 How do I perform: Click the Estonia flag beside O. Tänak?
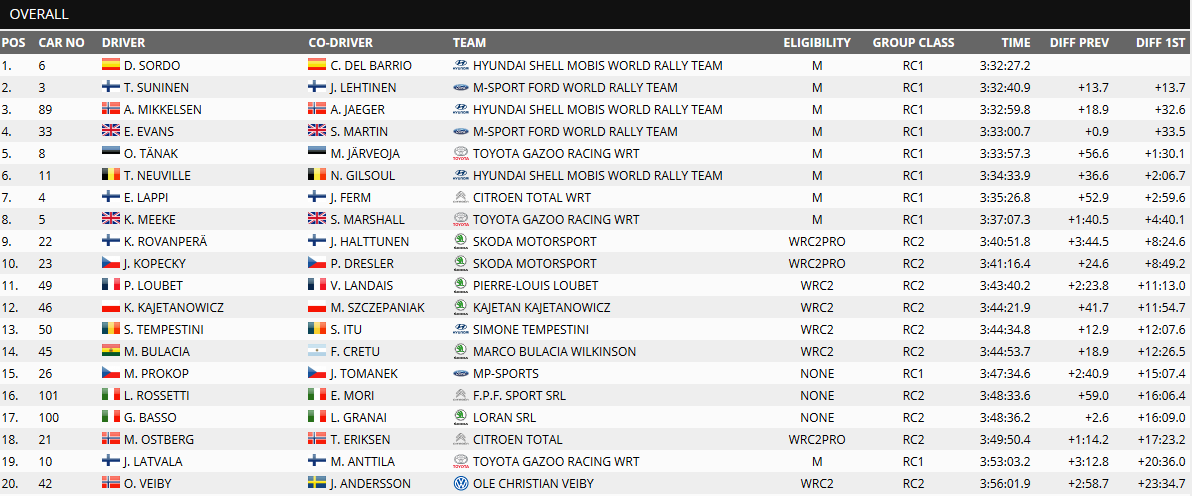point(110,154)
